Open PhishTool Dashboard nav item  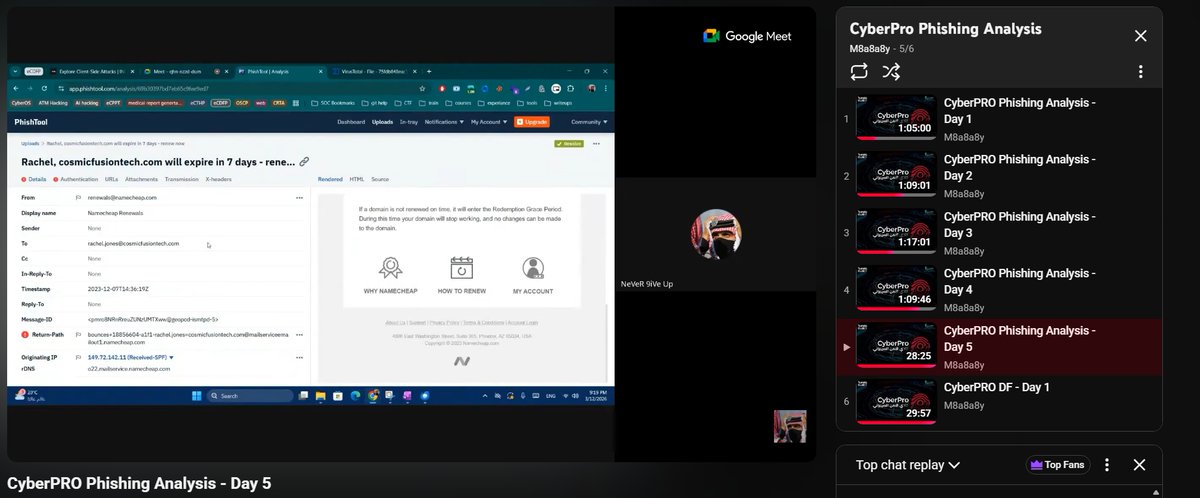point(351,121)
